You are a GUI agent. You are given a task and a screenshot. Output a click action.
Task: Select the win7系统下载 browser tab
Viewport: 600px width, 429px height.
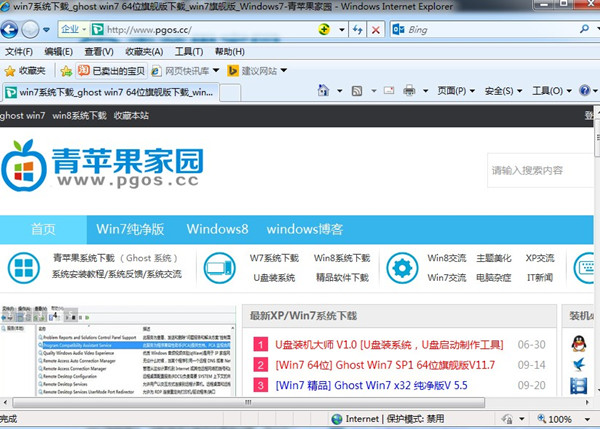click(111, 92)
